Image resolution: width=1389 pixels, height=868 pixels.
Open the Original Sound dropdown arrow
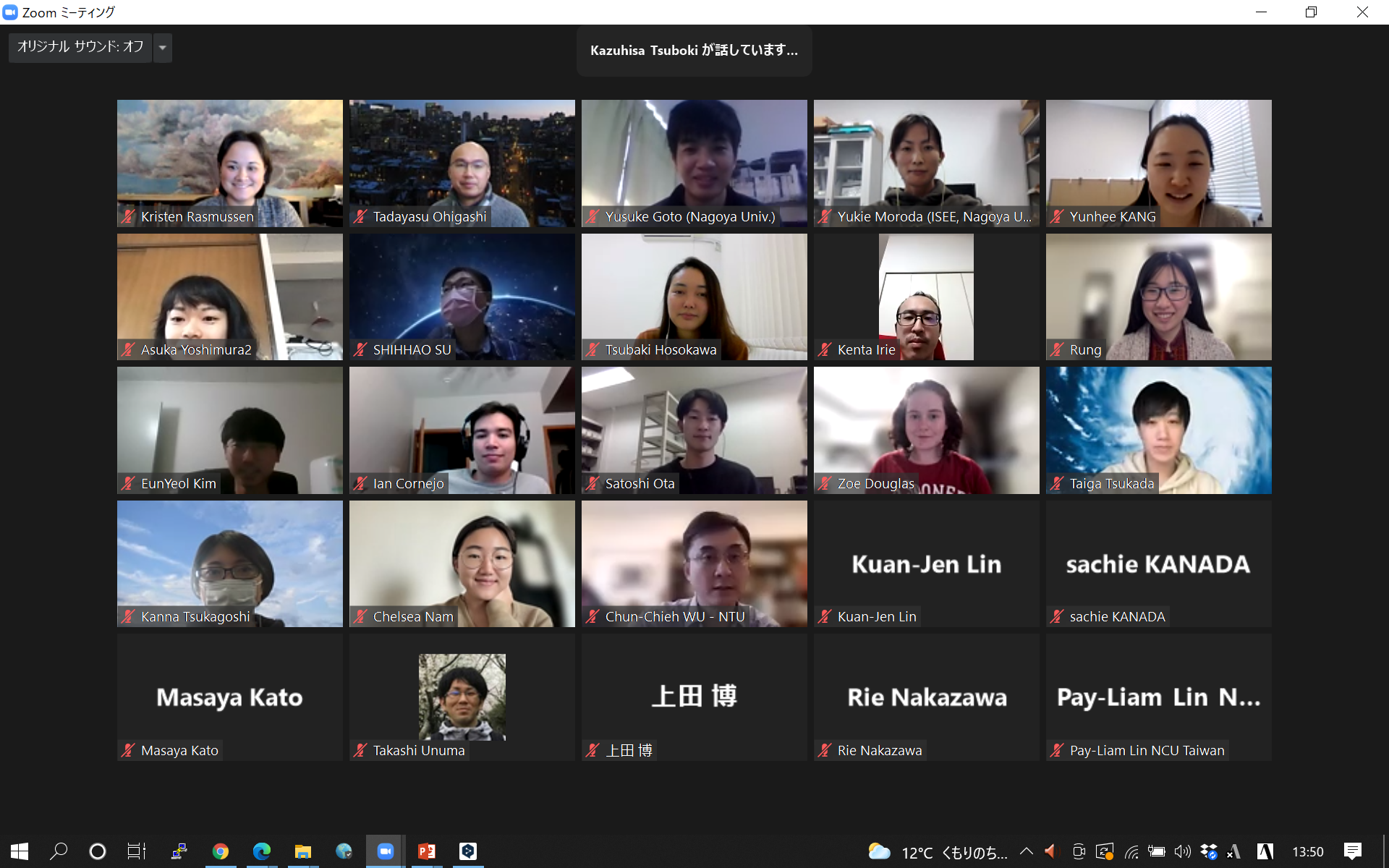pos(163,48)
